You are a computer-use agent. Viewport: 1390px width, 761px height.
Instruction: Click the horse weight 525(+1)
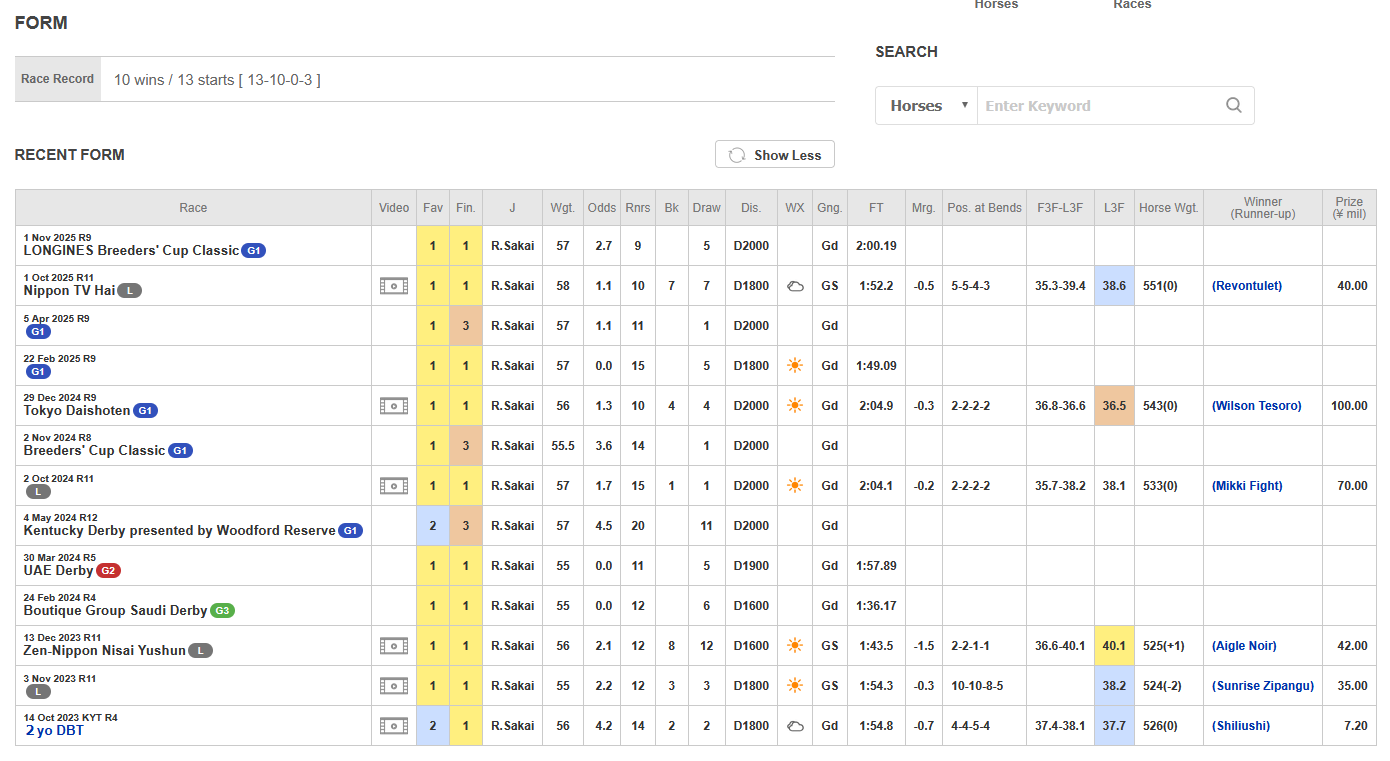point(1164,646)
